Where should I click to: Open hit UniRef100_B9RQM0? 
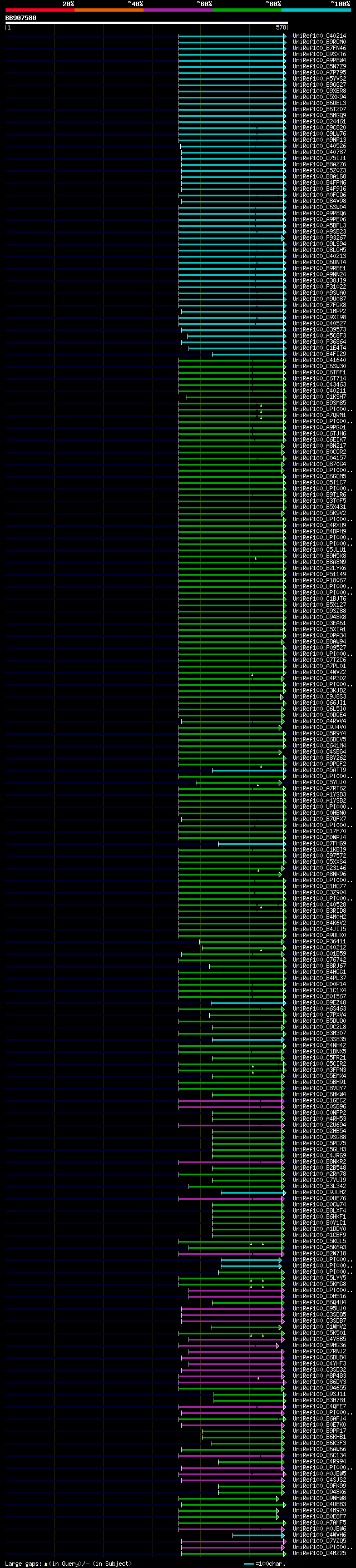(x=319, y=42)
